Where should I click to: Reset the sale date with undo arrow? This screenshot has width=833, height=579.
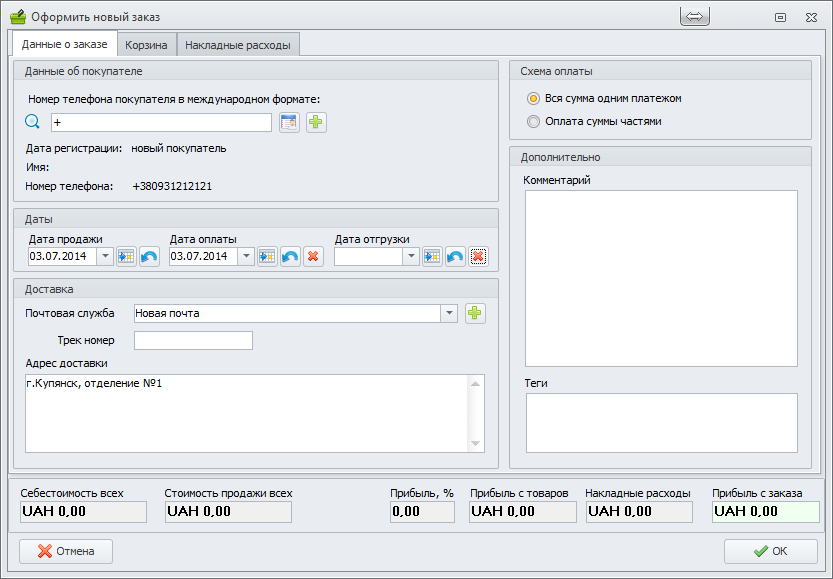click(x=149, y=257)
